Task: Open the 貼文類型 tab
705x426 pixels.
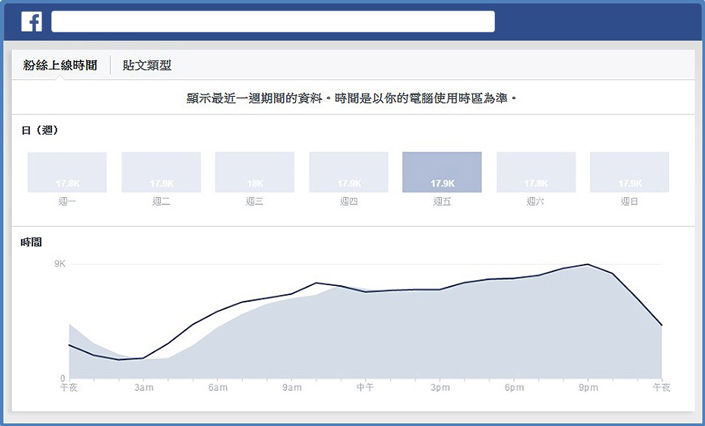Action: 147,65
